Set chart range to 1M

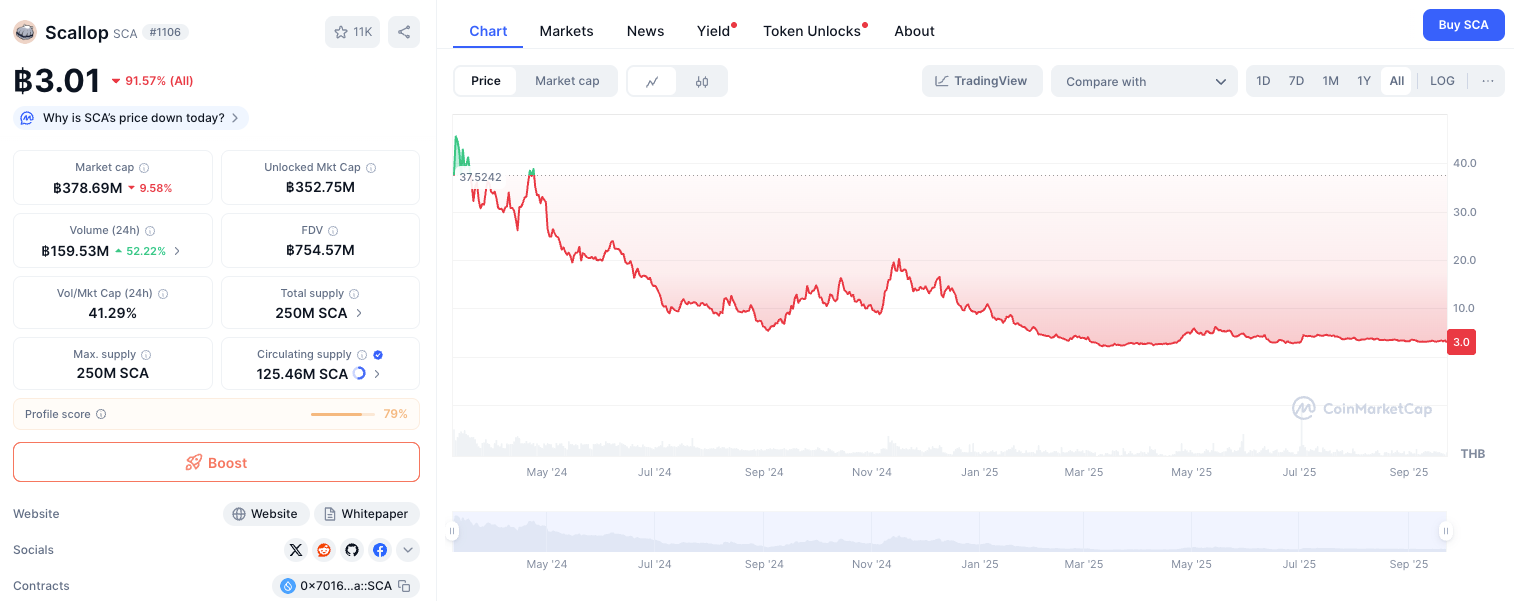1330,81
